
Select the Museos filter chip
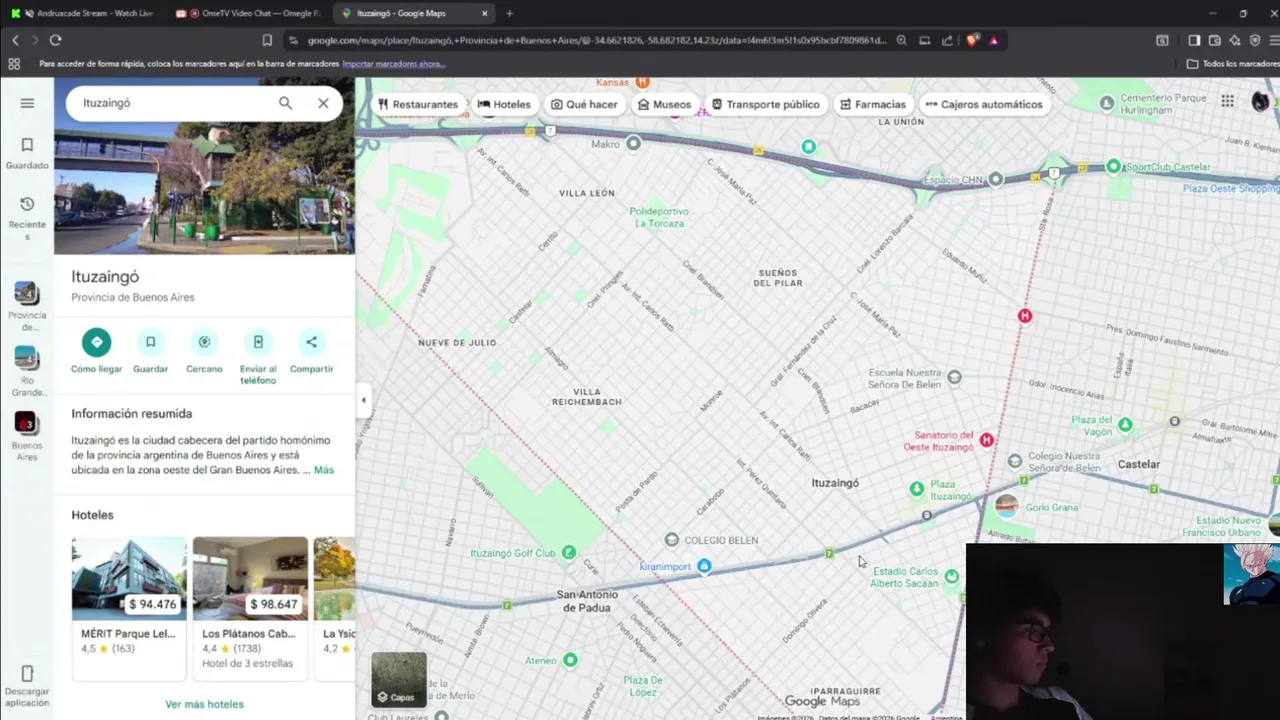click(x=664, y=104)
